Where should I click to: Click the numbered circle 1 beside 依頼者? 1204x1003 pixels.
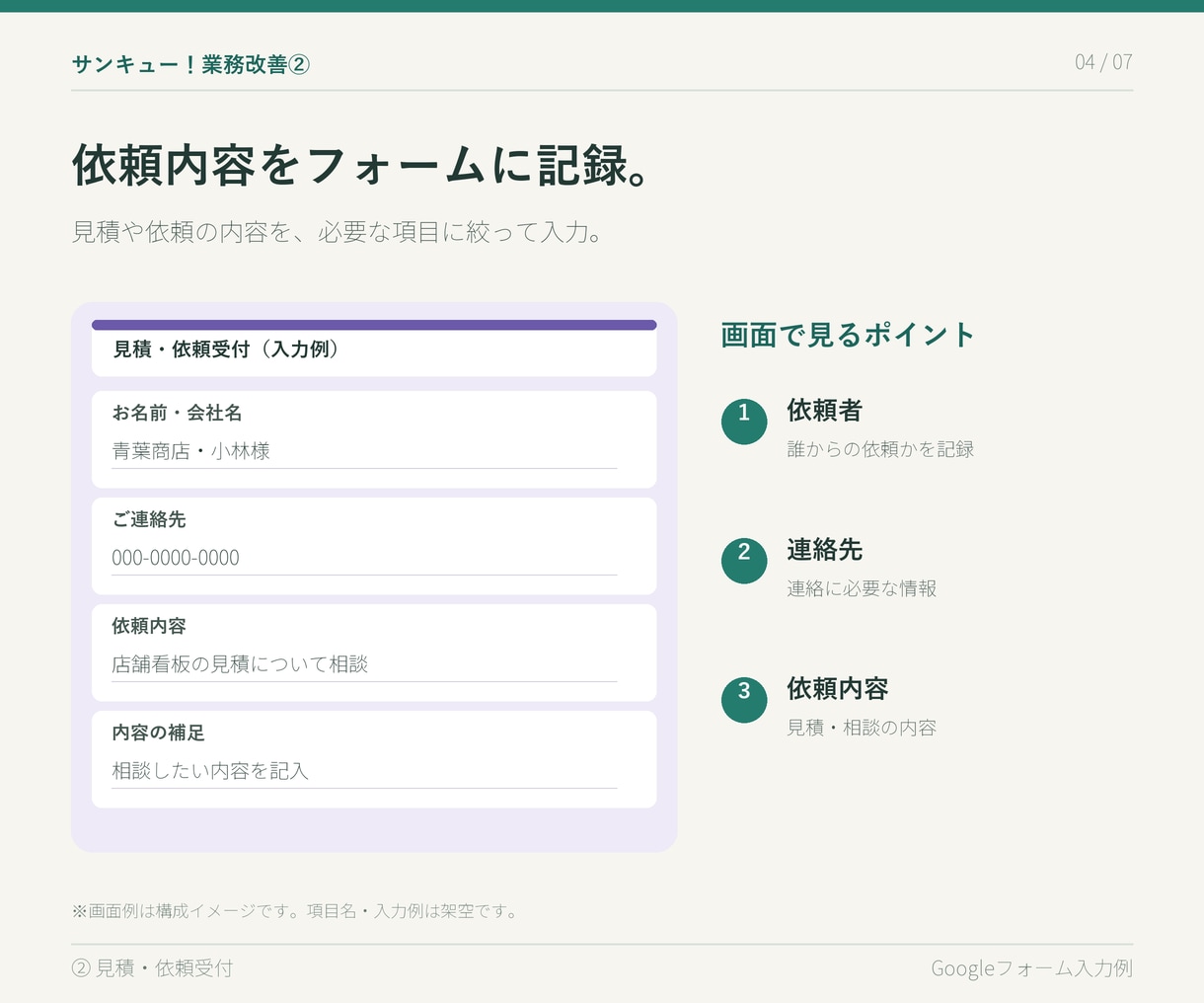point(744,422)
